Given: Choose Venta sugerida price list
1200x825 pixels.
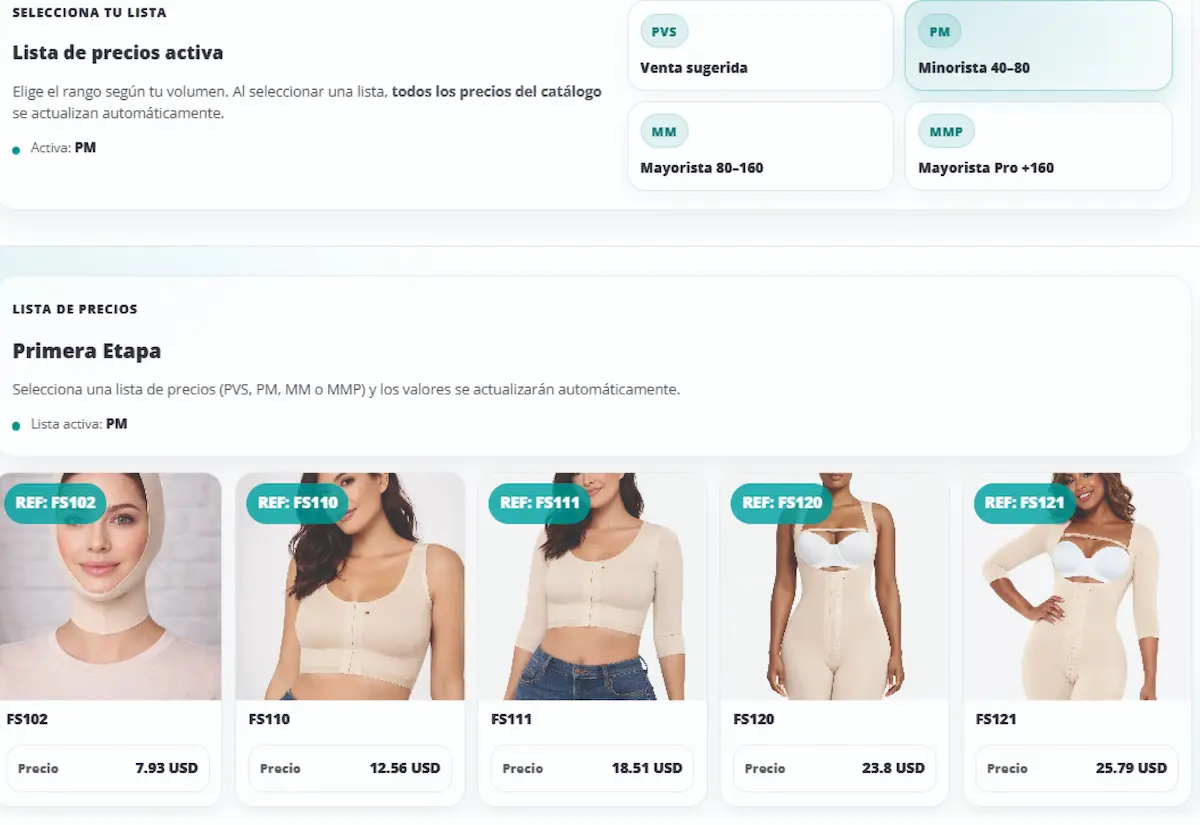Looking at the screenshot, I should pos(760,46).
